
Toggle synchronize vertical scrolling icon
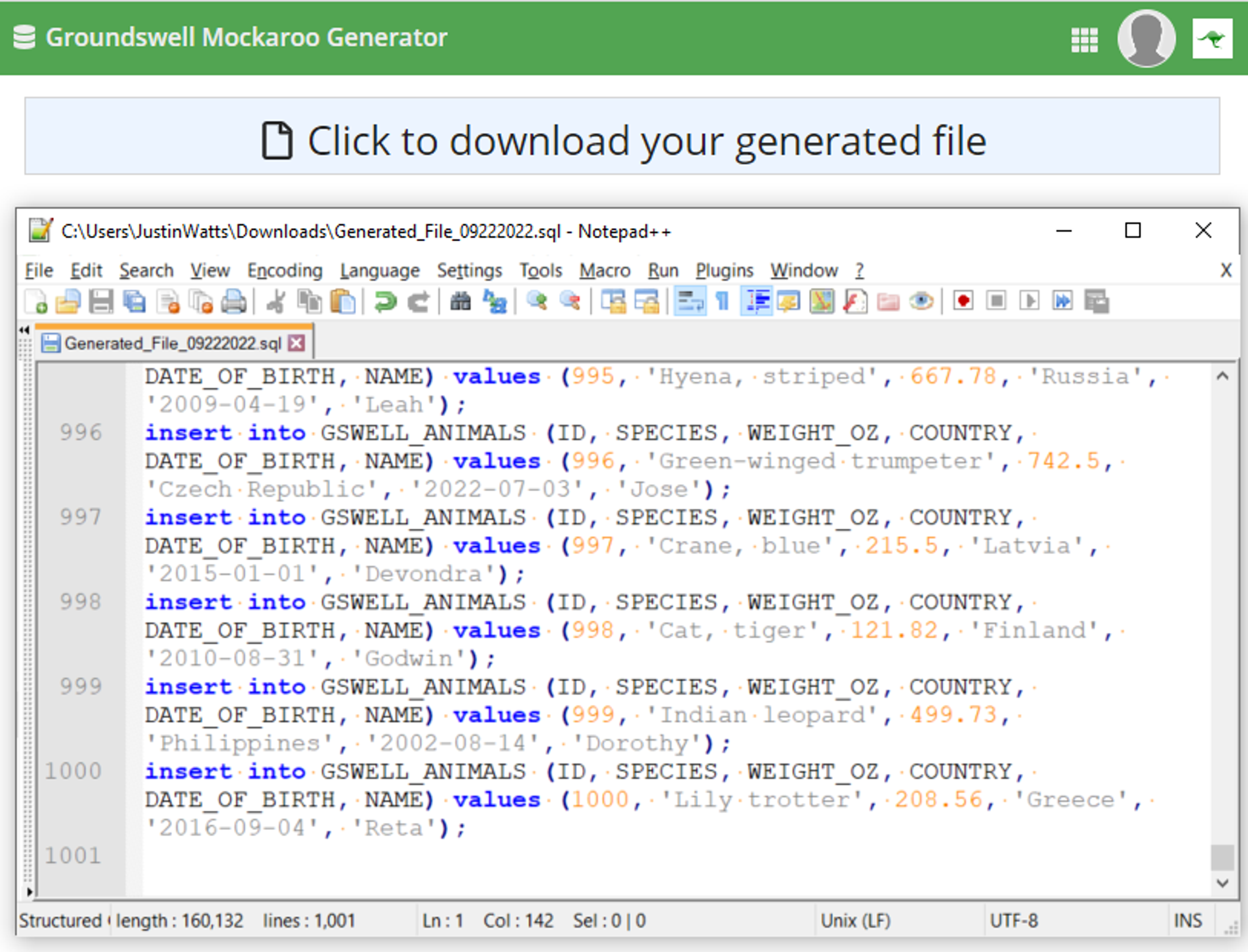pos(613,302)
